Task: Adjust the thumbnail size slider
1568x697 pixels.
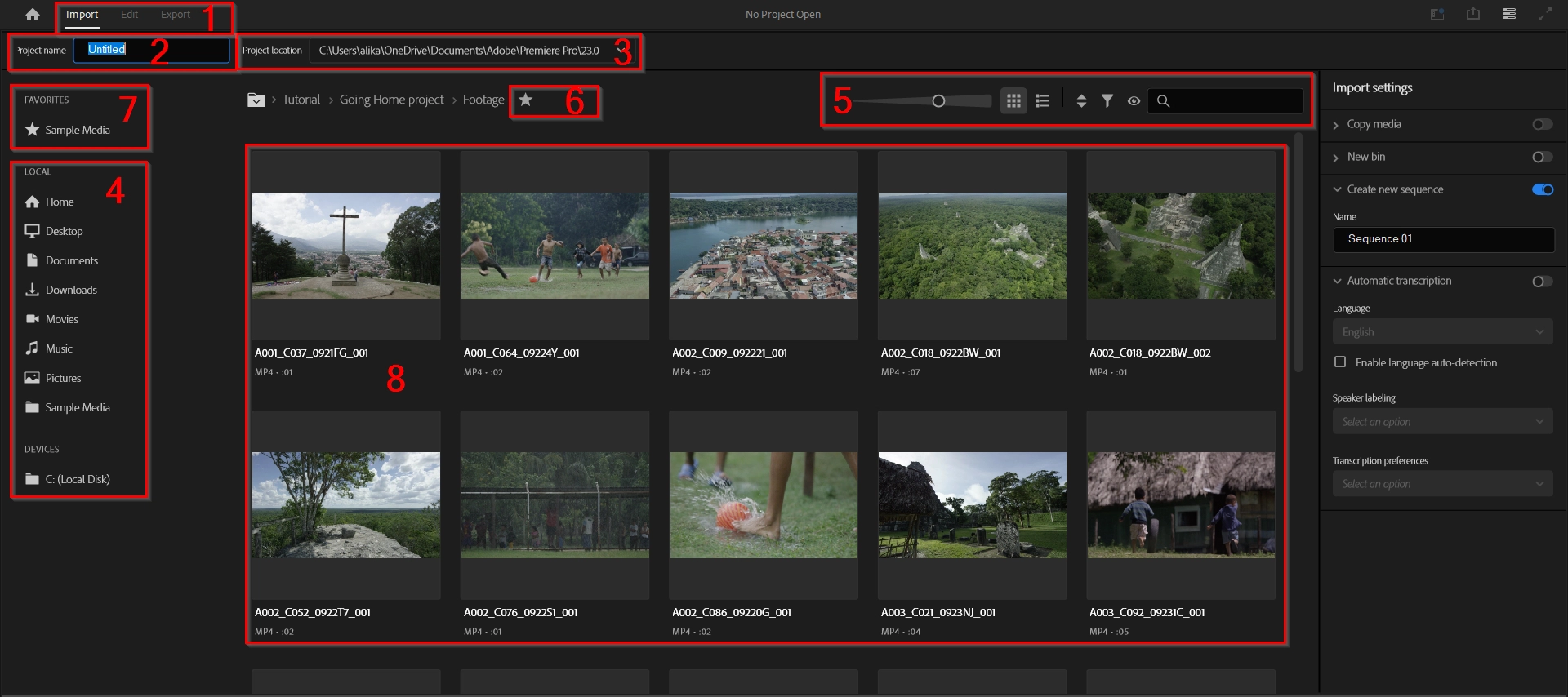Action: tap(939, 101)
